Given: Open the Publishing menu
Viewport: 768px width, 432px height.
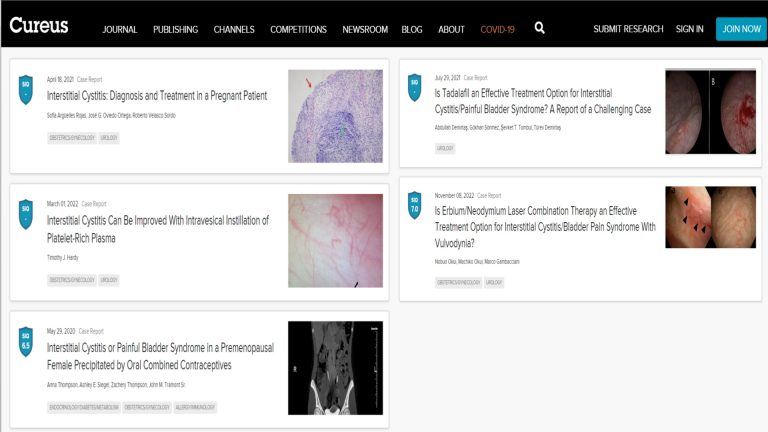Looking at the screenshot, I should click(x=175, y=29).
